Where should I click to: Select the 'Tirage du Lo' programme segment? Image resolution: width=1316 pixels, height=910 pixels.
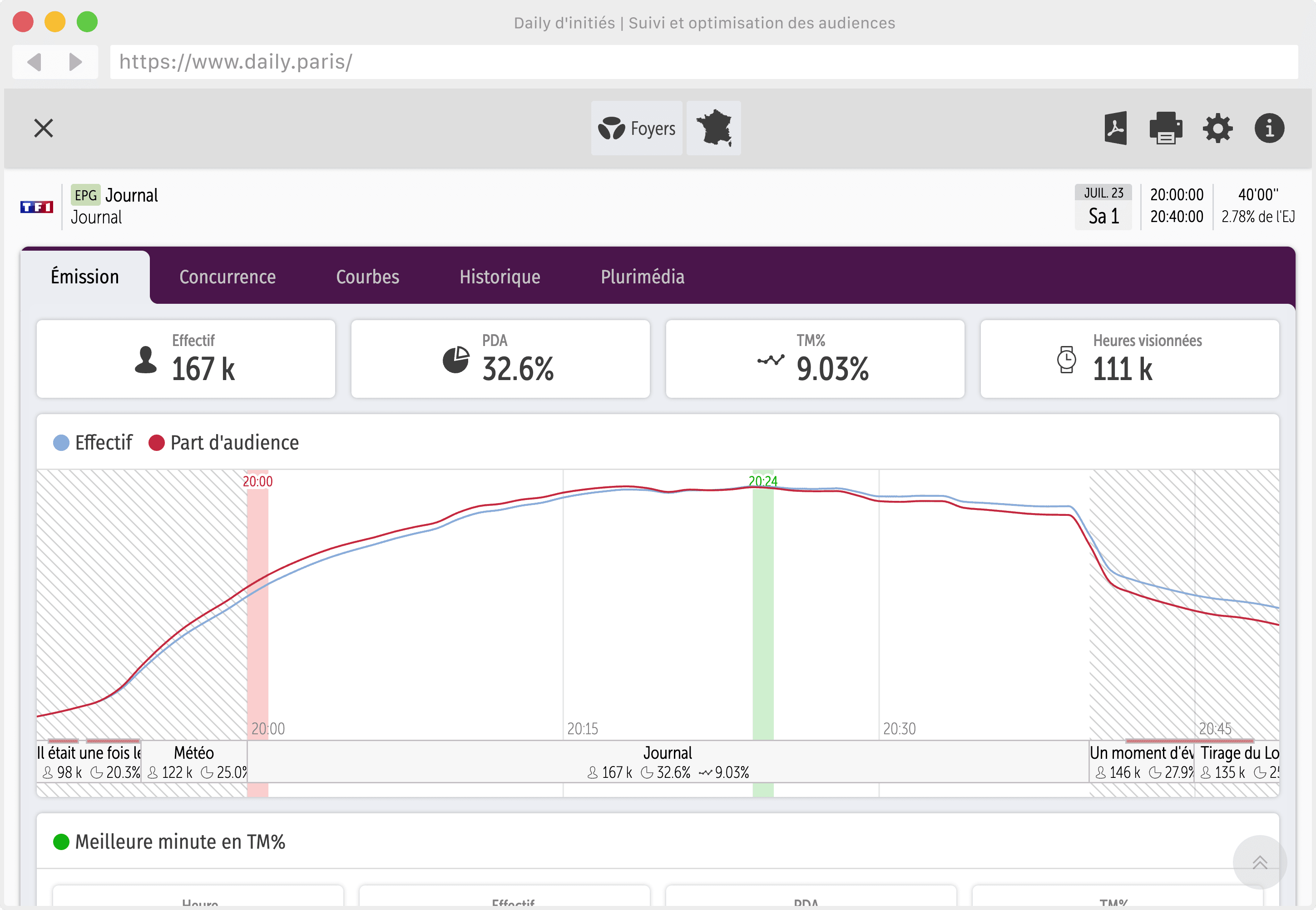tap(1237, 762)
